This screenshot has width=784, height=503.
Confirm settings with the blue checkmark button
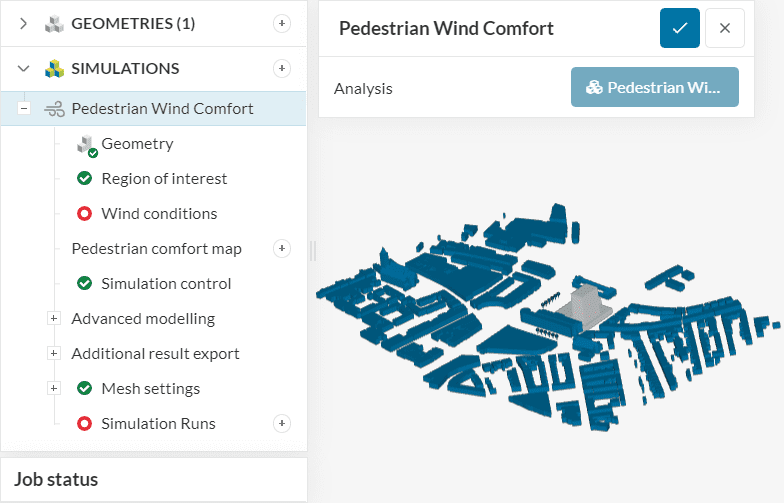(x=680, y=28)
